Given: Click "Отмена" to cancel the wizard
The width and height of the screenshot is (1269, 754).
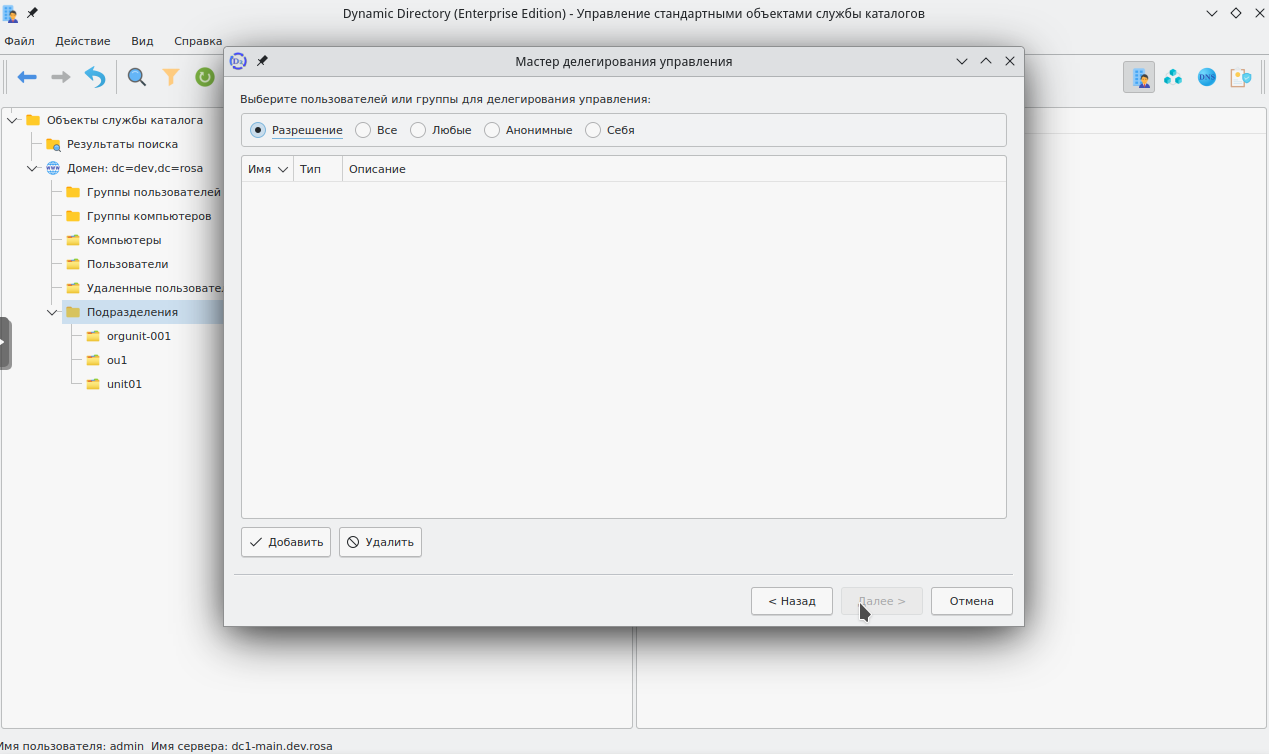Looking at the screenshot, I should tap(971, 601).
